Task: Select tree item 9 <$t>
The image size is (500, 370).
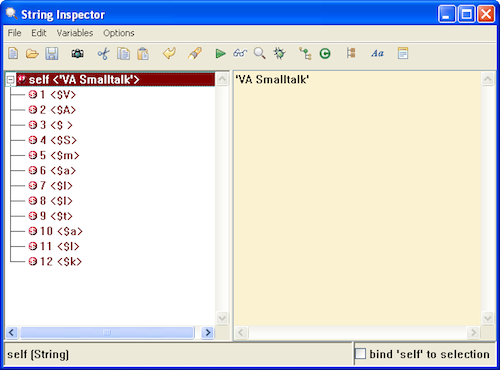Action: pyautogui.click(x=51, y=216)
